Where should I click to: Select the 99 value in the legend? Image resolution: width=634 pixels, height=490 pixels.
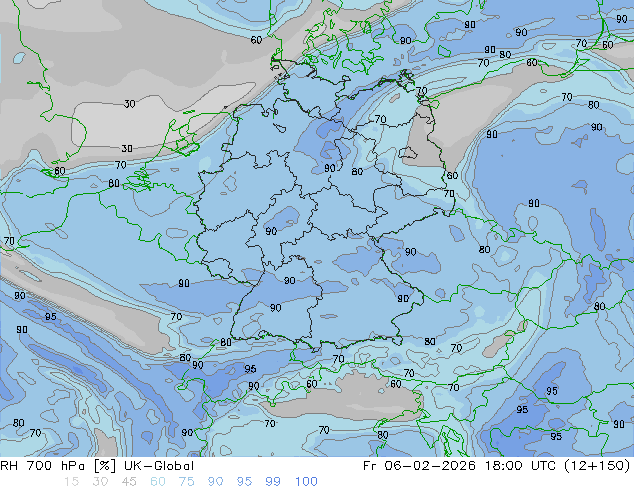click(273, 482)
